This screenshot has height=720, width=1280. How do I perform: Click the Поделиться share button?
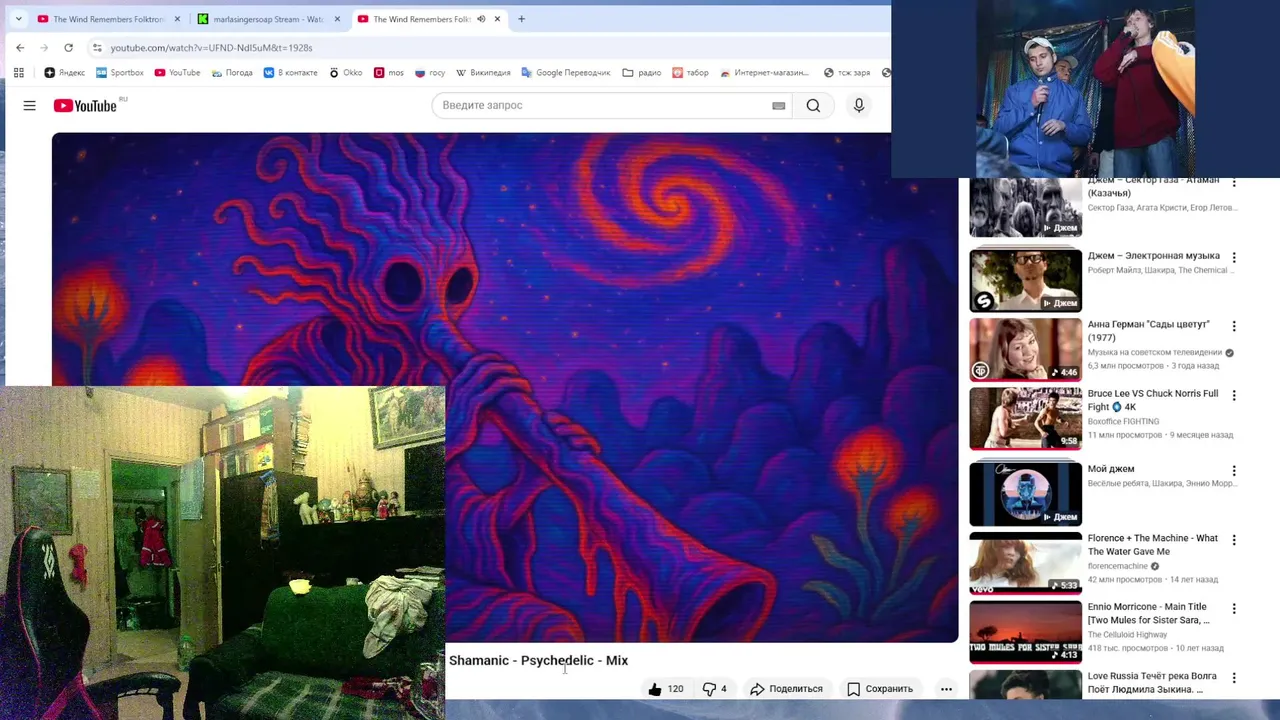[787, 689]
